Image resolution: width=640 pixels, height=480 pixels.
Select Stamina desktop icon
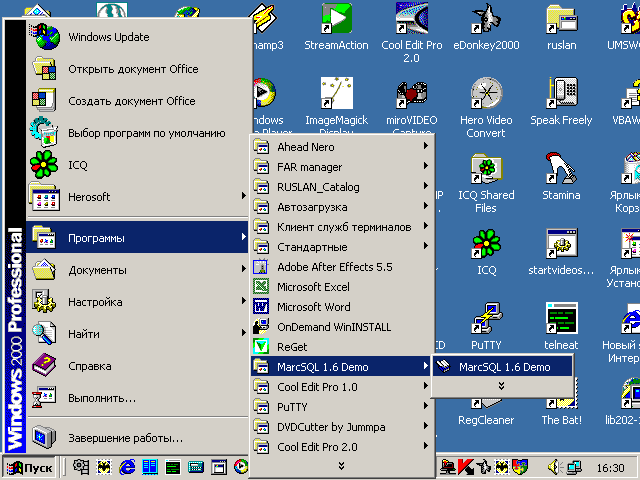click(x=561, y=177)
